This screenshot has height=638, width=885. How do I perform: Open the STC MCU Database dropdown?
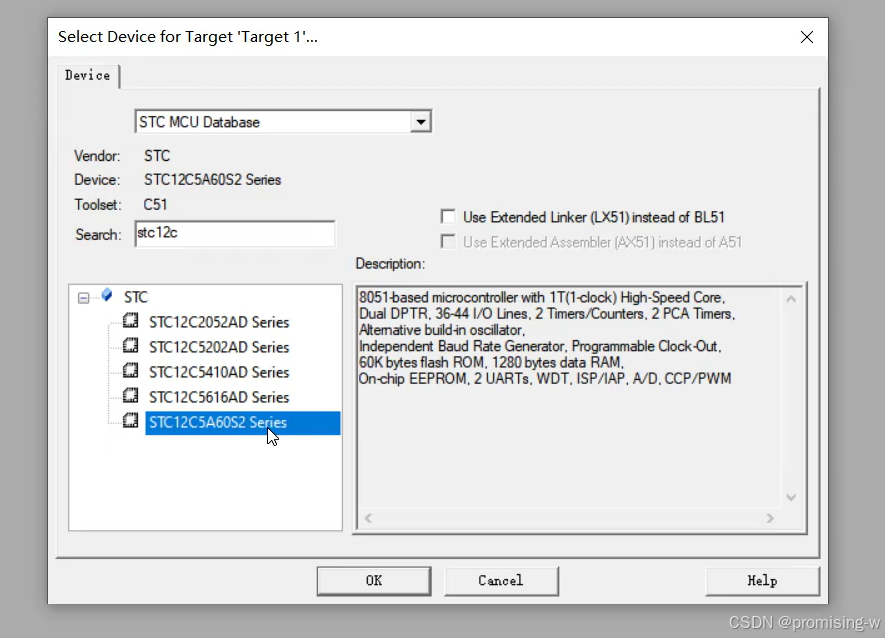420,122
